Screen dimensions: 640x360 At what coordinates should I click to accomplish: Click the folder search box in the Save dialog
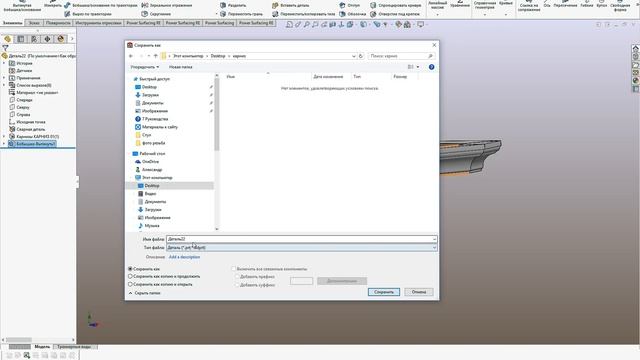[401, 56]
